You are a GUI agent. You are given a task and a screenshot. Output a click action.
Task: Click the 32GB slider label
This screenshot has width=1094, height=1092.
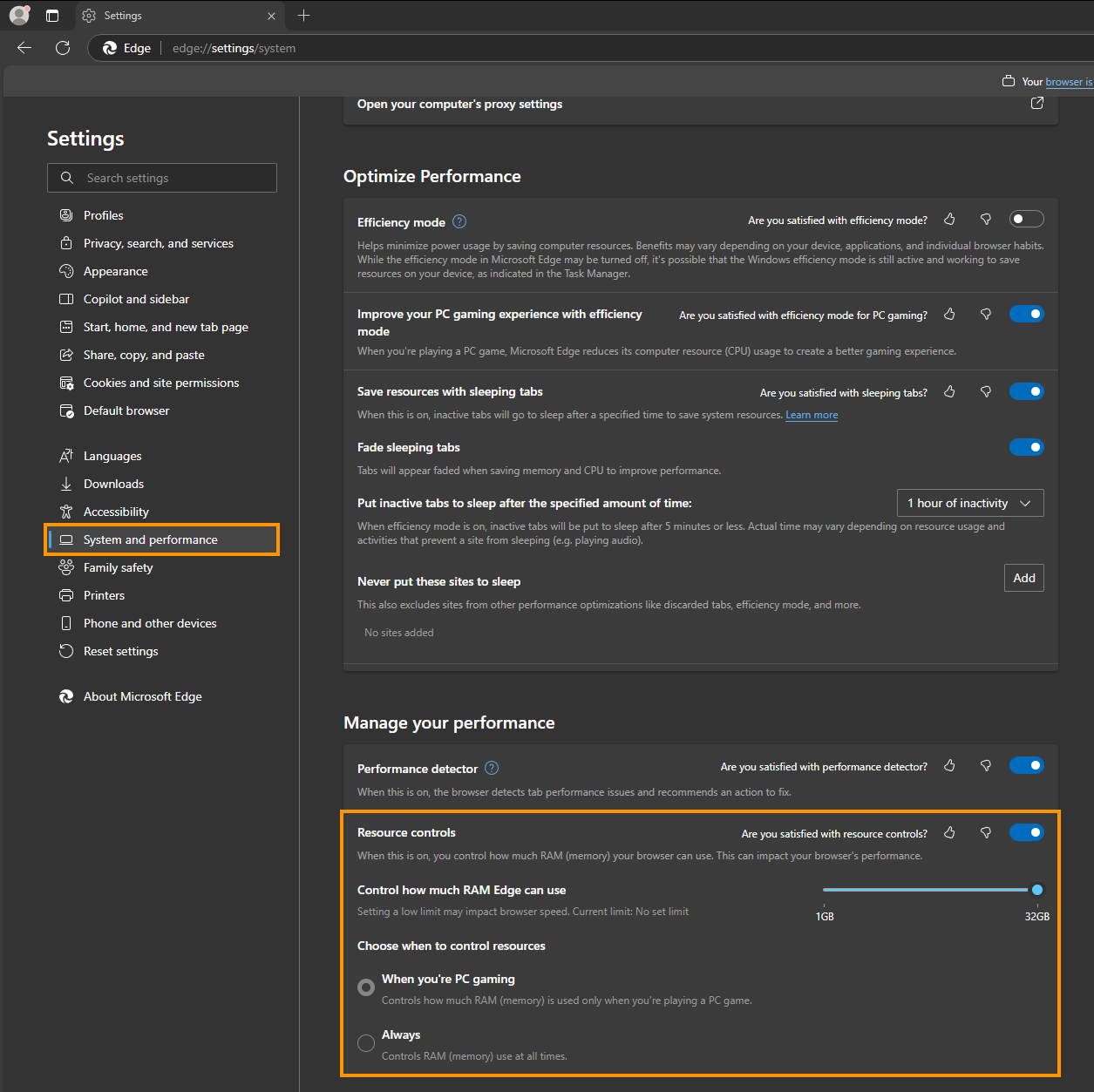[x=1037, y=917]
